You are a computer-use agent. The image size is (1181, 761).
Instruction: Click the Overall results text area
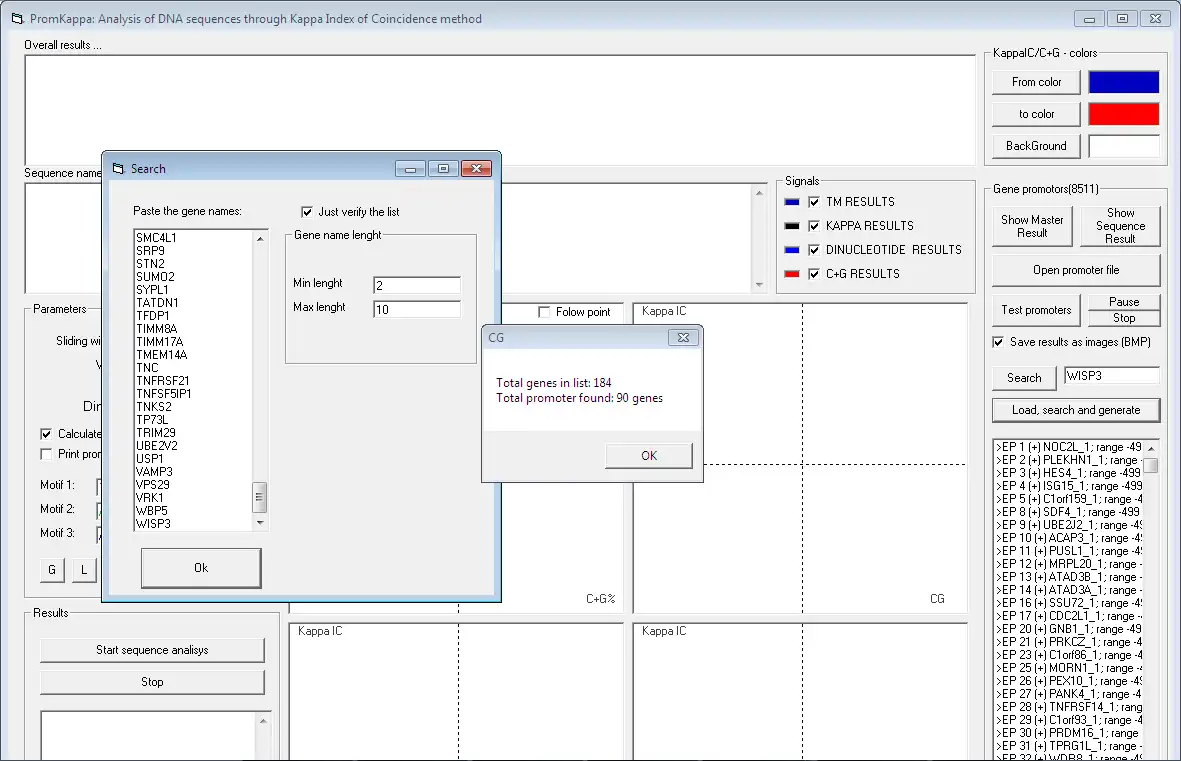pos(500,110)
